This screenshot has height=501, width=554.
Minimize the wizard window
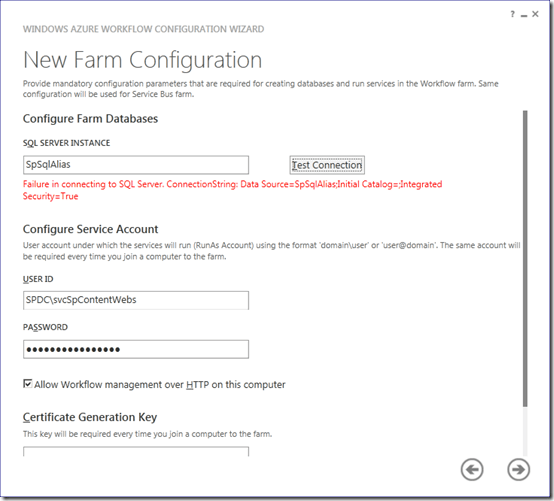click(524, 15)
